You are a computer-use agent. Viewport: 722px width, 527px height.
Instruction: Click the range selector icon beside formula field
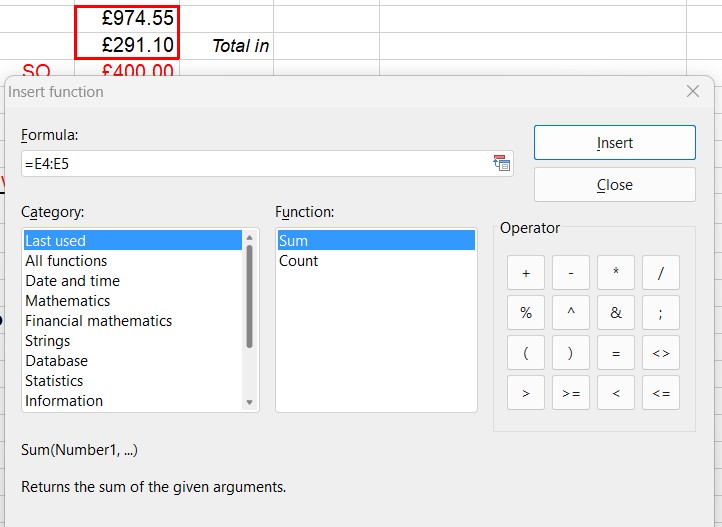click(x=502, y=164)
